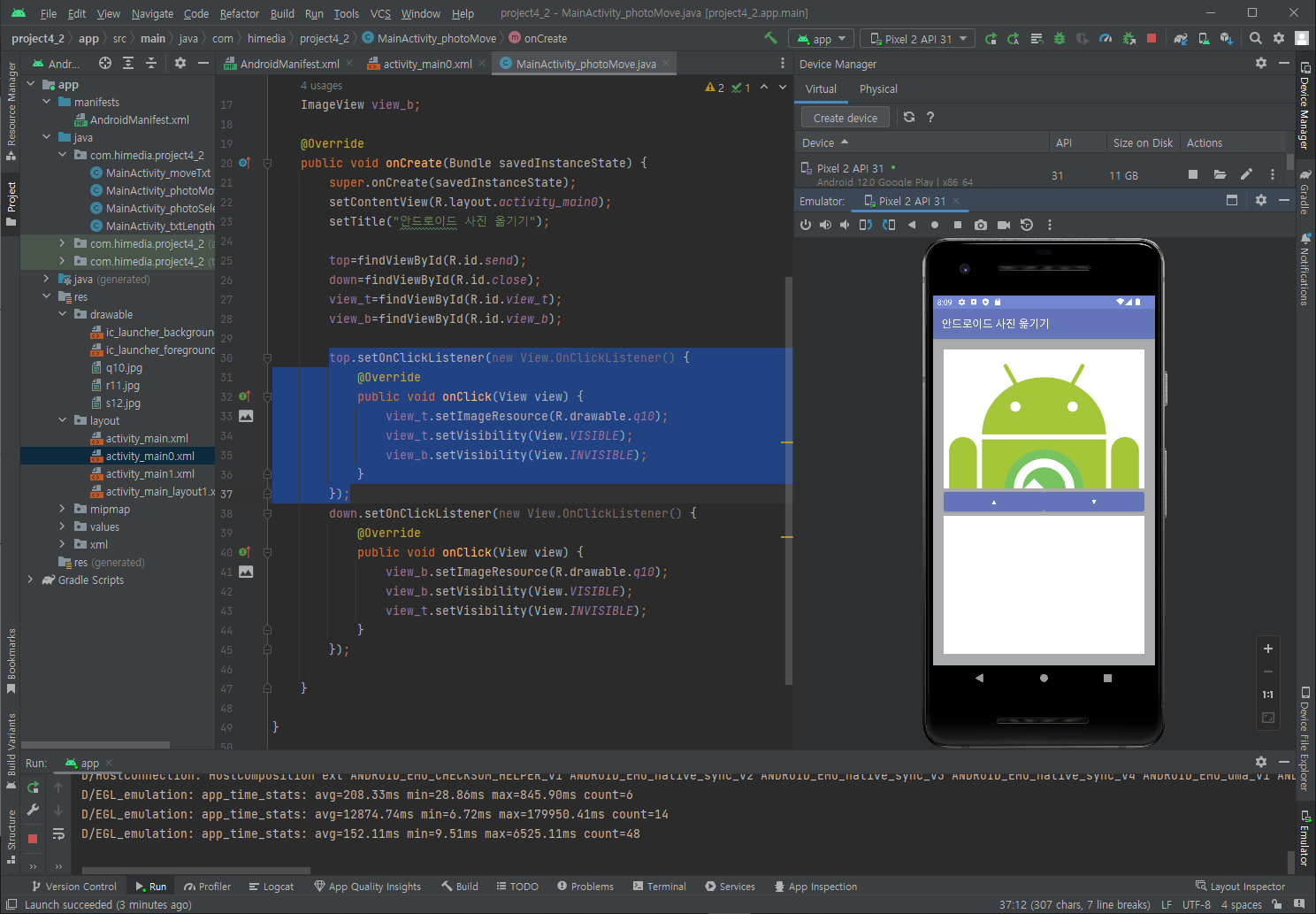This screenshot has height=914, width=1316.
Task: Toggle the Project tool window stripe
Action: (11, 203)
